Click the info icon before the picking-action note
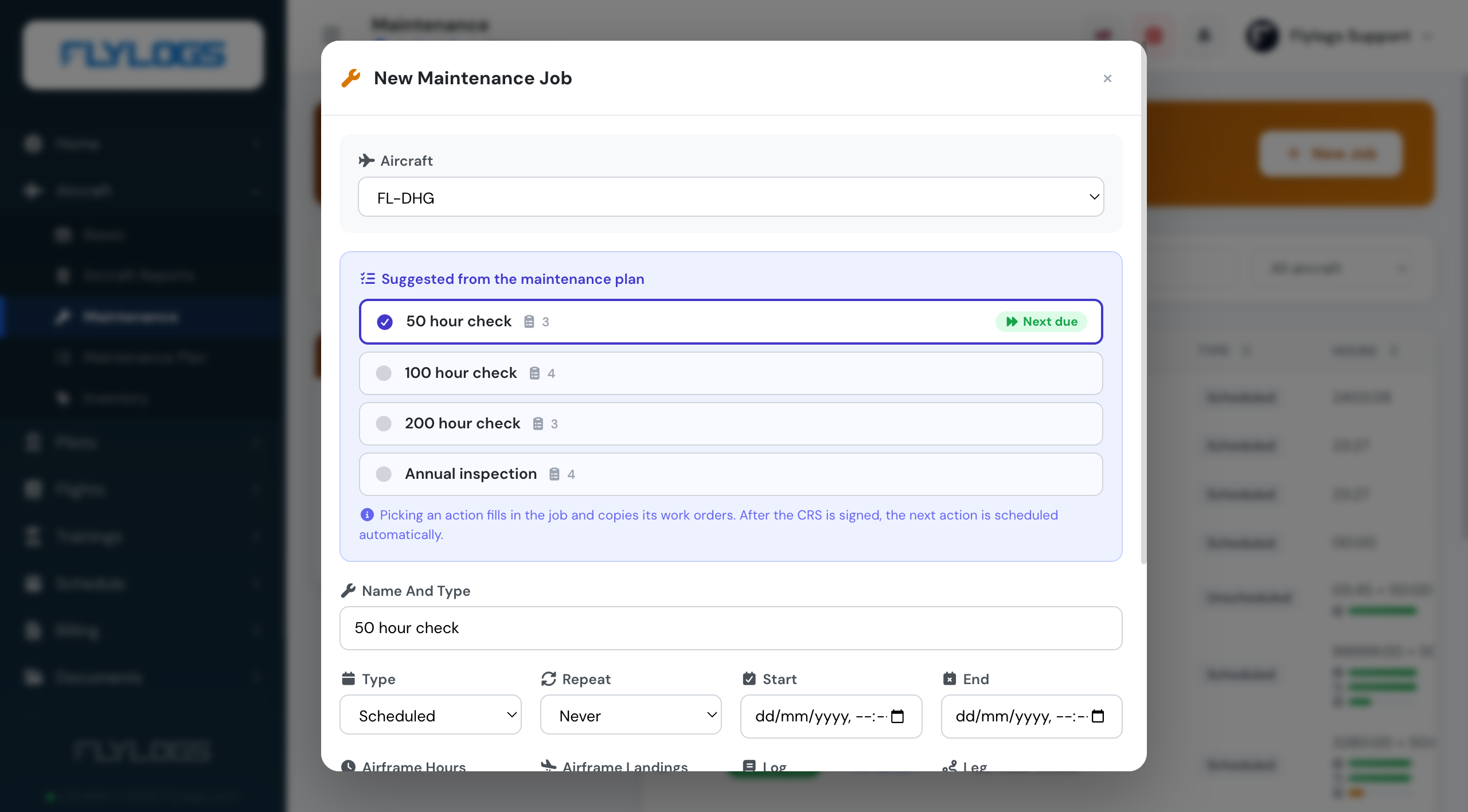The height and width of the screenshot is (812, 1468). coord(367,515)
